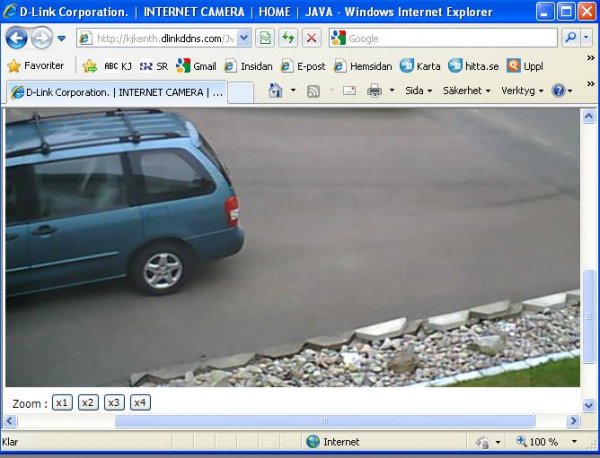The height and width of the screenshot is (458, 600).
Task: Click the Stop loading red X icon
Action: coord(311,38)
